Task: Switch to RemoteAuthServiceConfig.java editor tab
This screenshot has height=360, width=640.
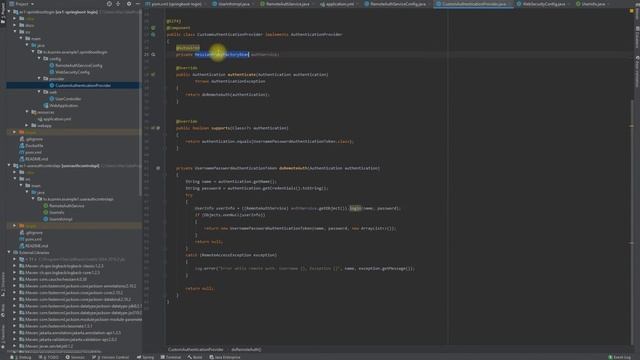Action: [397, 4]
